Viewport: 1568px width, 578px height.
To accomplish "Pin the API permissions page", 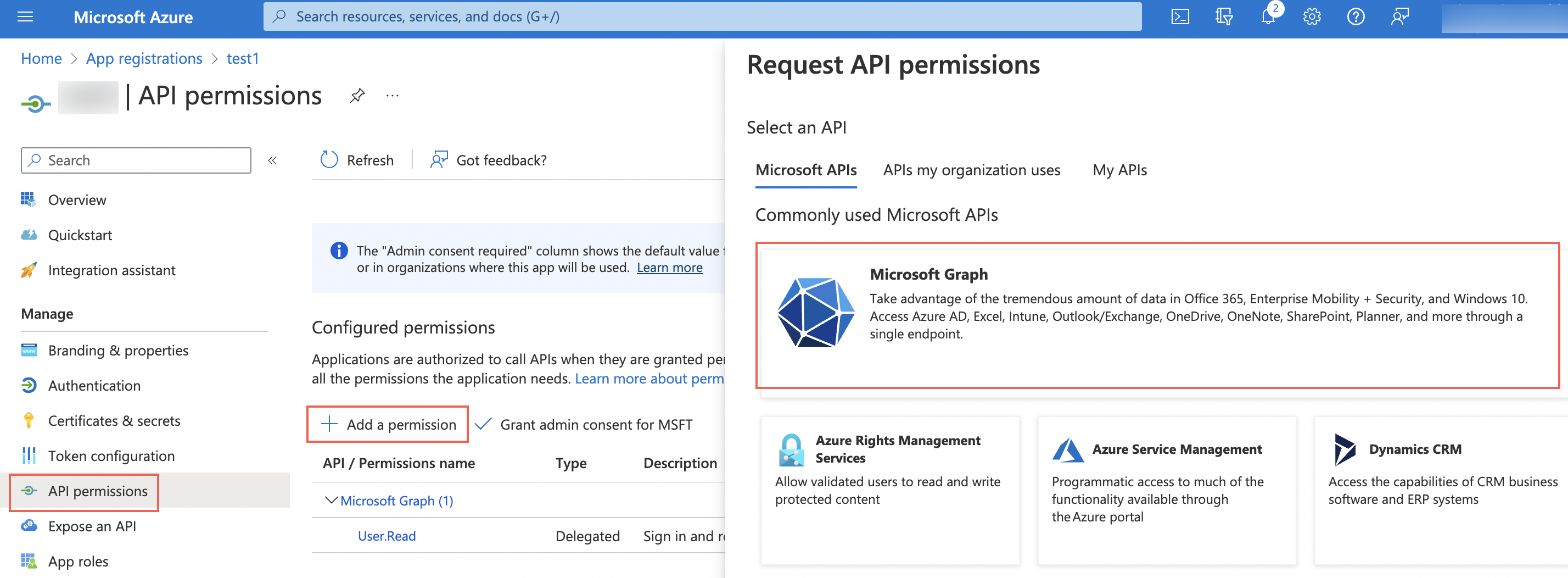I will (357, 96).
